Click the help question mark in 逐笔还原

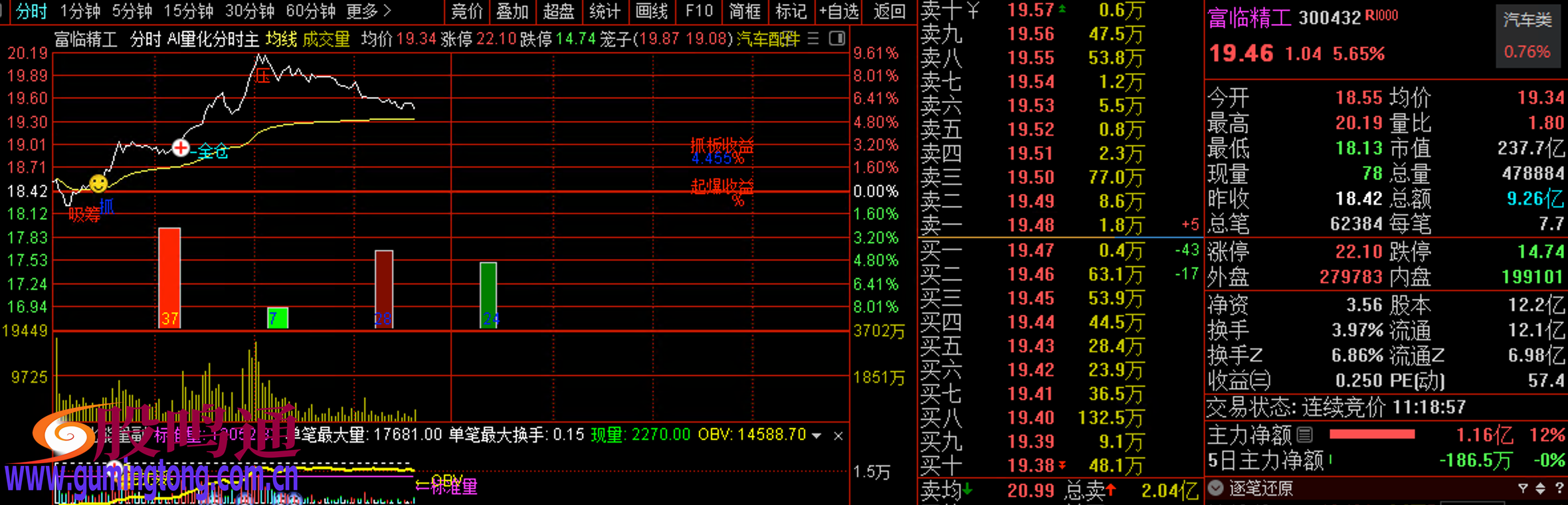(x=1559, y=488)
